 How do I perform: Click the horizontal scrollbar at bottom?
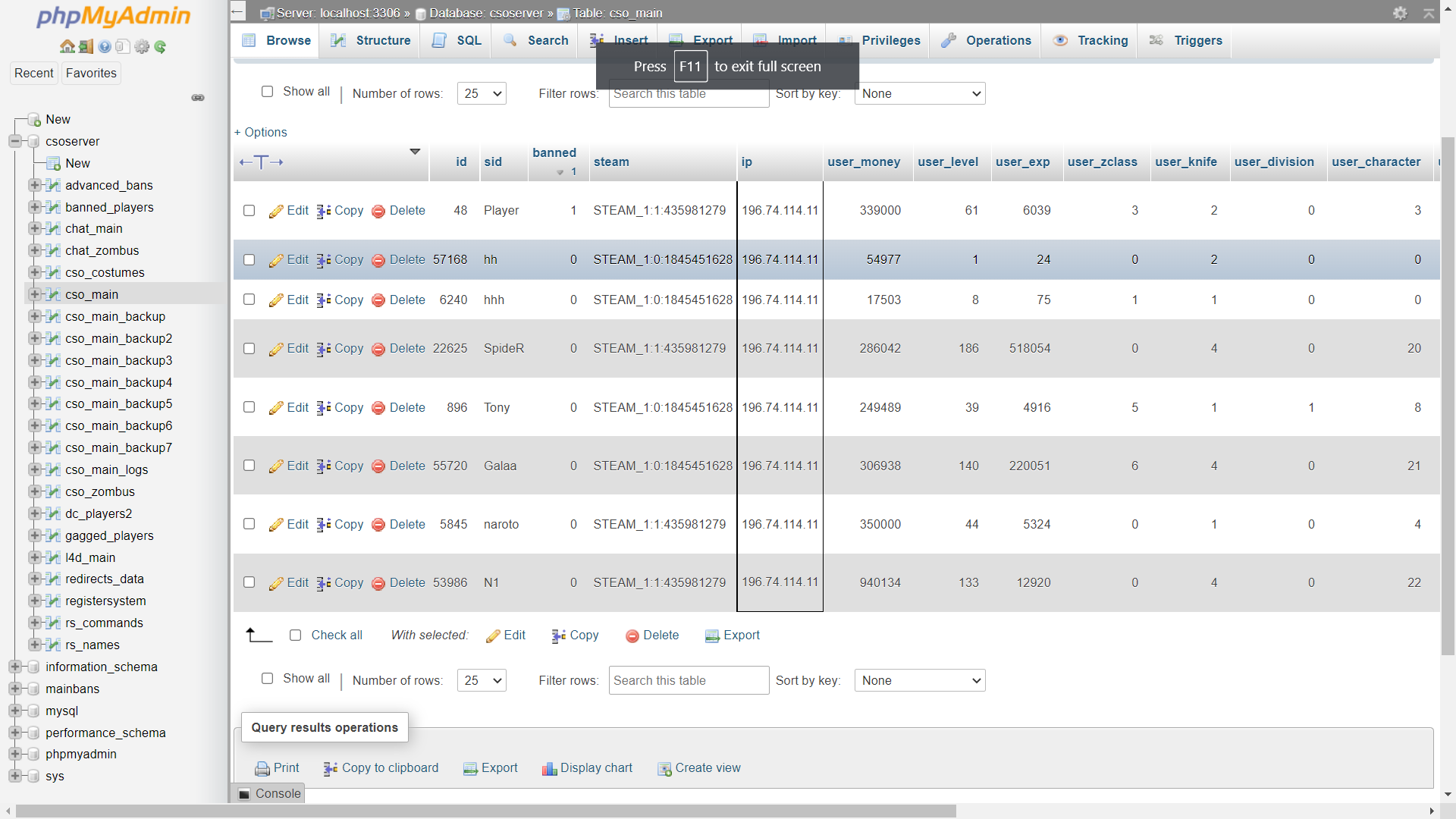[485, 811]
